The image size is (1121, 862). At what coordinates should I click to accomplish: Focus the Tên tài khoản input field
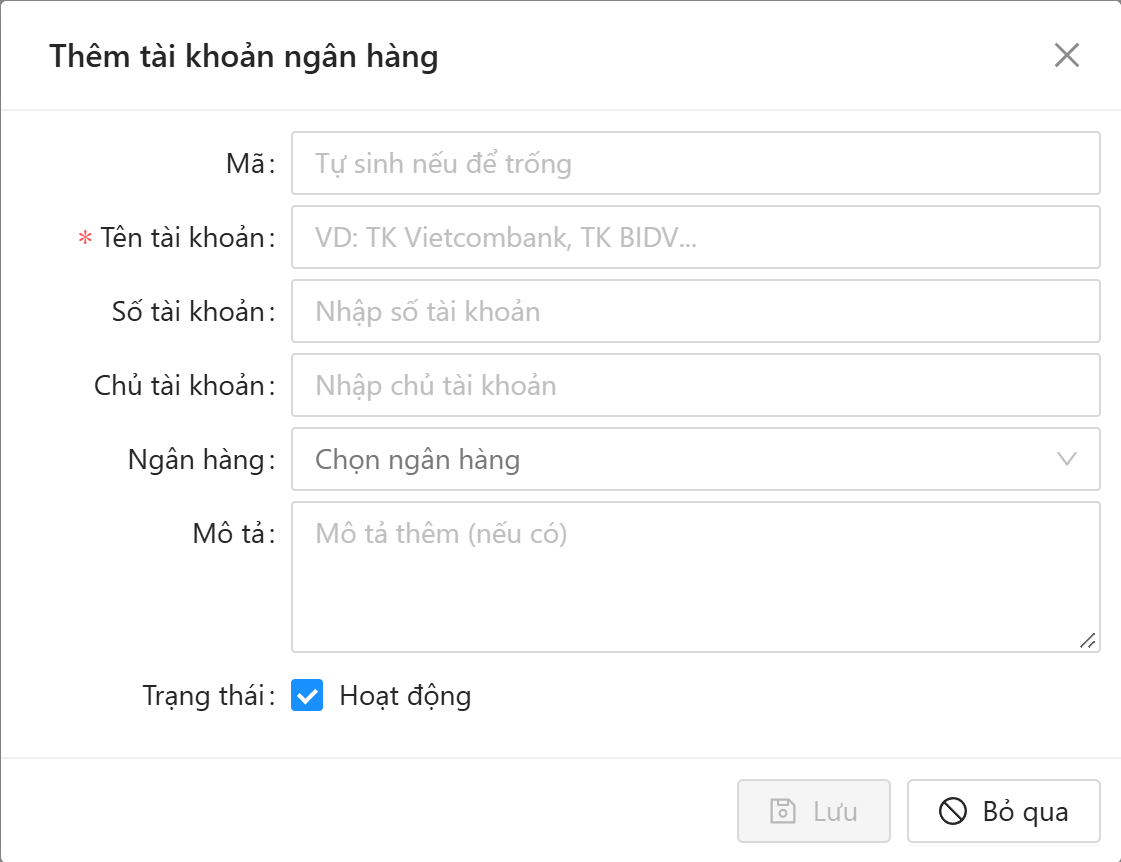coord(695,237)
